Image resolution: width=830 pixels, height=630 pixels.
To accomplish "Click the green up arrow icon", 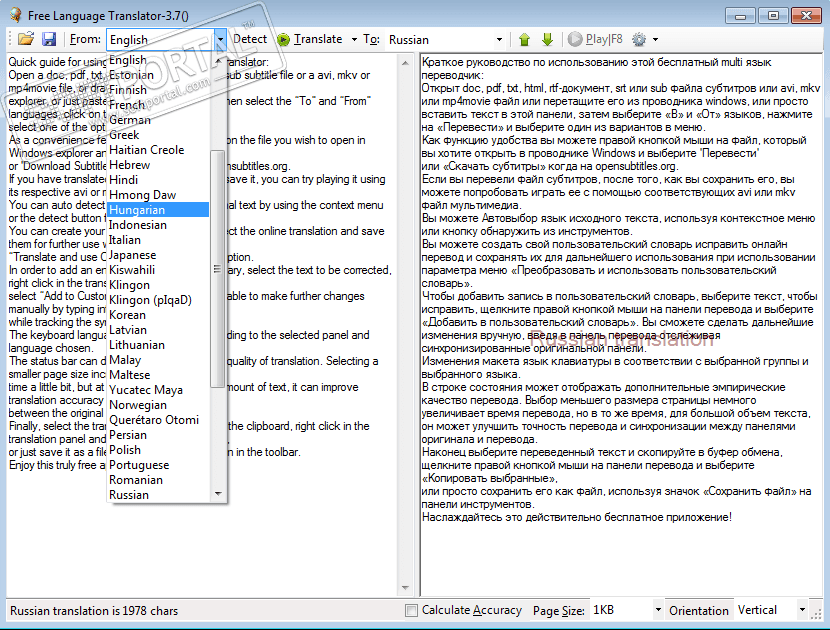I will pyautogui.click(x=524, y=39).
